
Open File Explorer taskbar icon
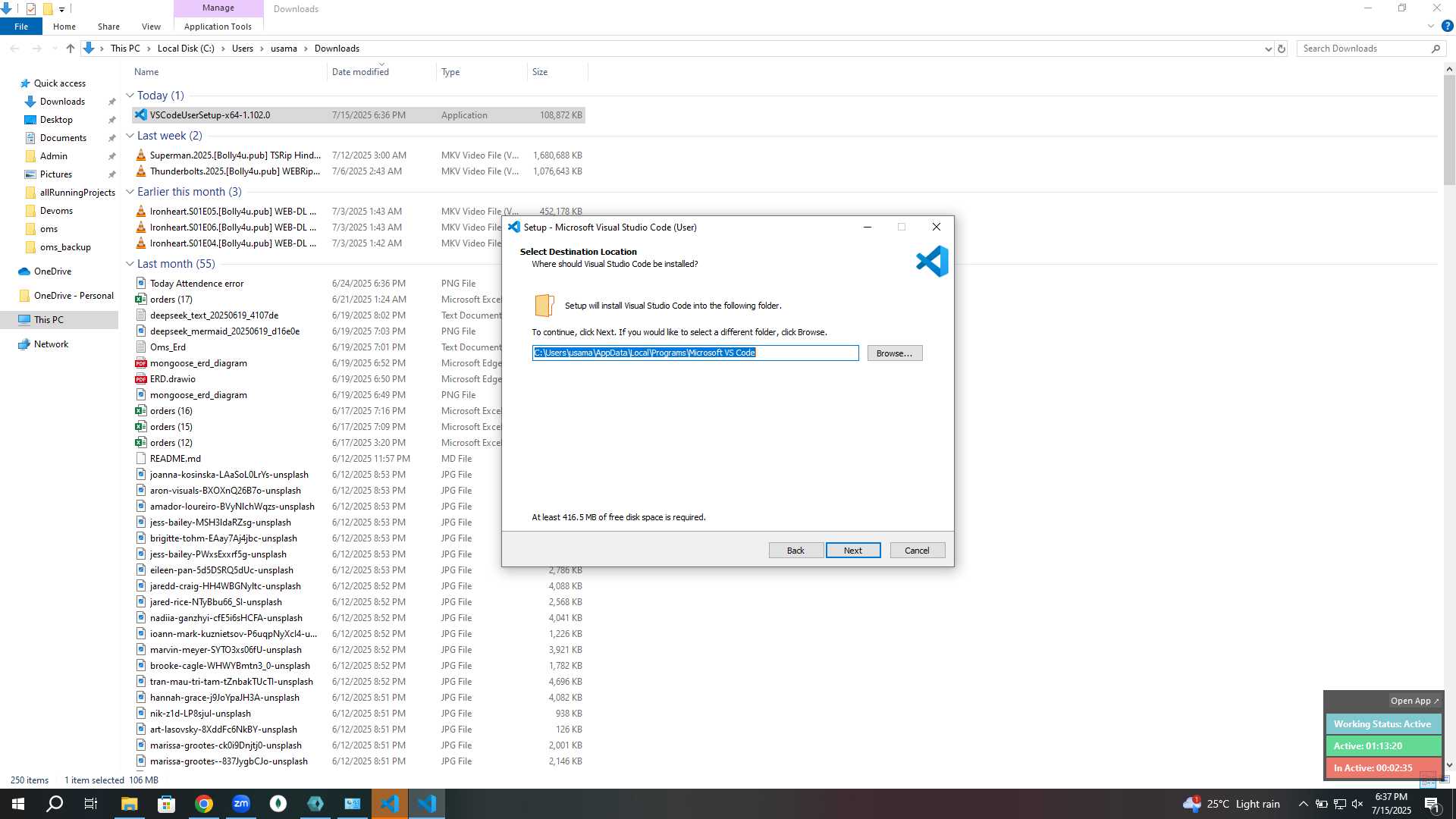pos(129,804)
